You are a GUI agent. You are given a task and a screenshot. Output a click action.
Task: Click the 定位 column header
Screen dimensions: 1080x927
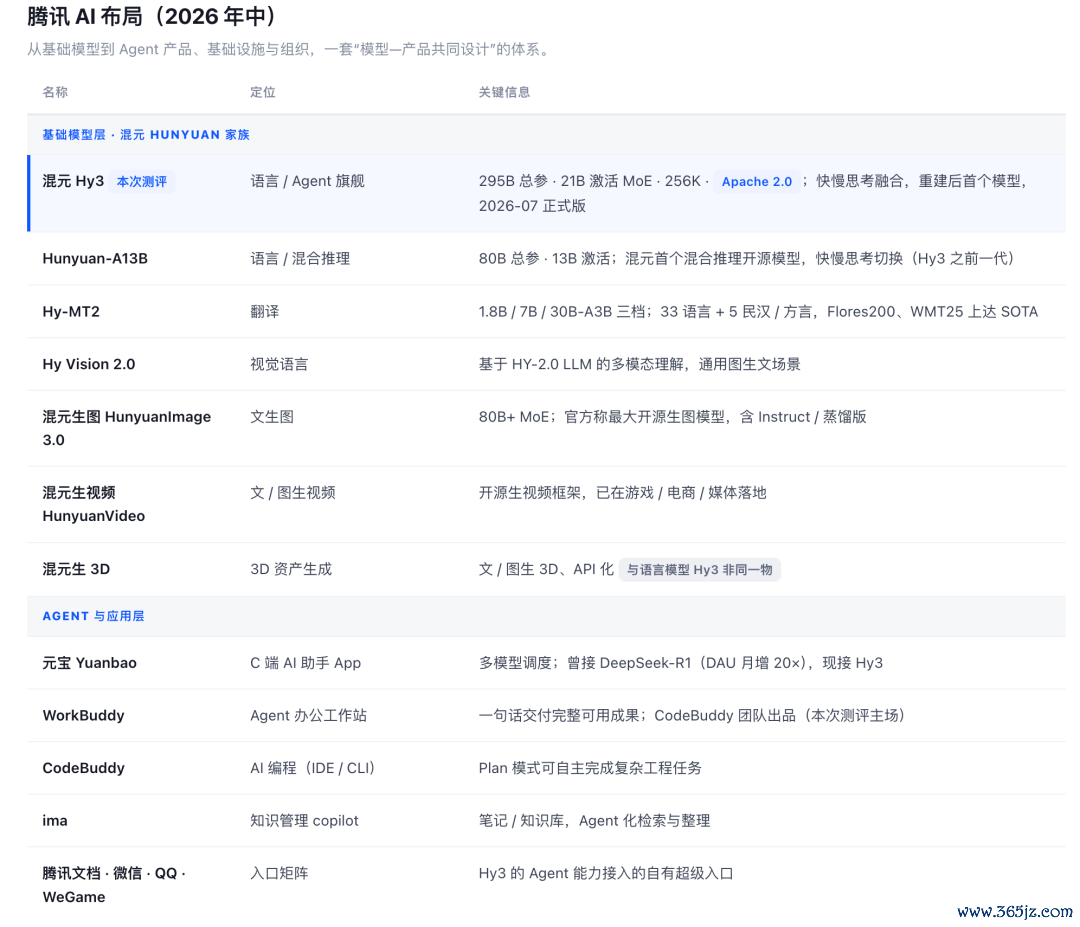coord(262,92)
